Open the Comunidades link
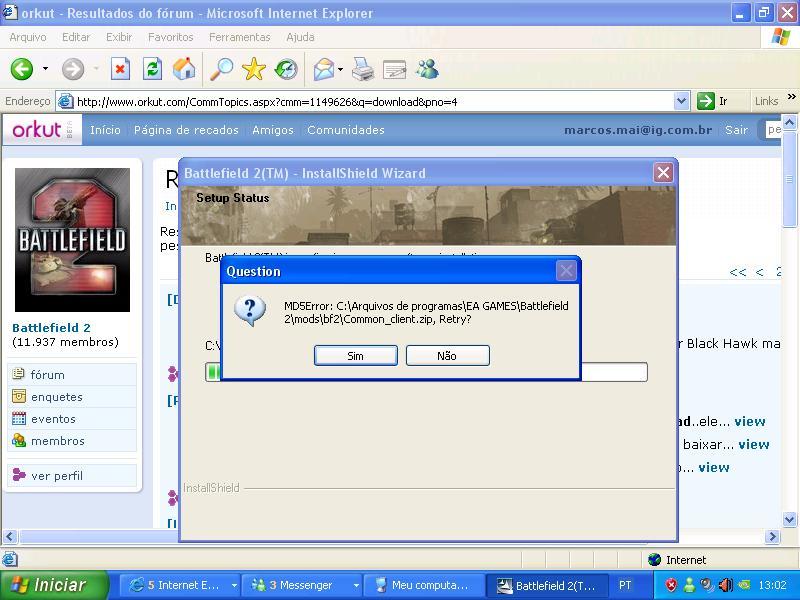Viewport: 800px width, 600px height. click(346, 130)
